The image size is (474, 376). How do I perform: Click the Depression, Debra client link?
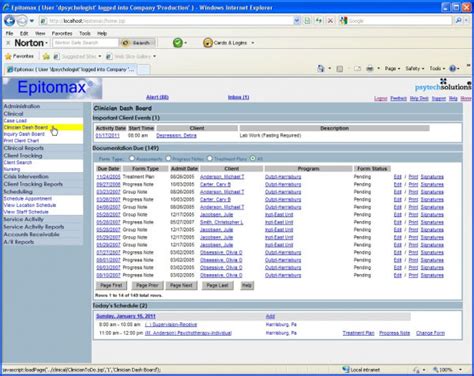pos(176,136)
